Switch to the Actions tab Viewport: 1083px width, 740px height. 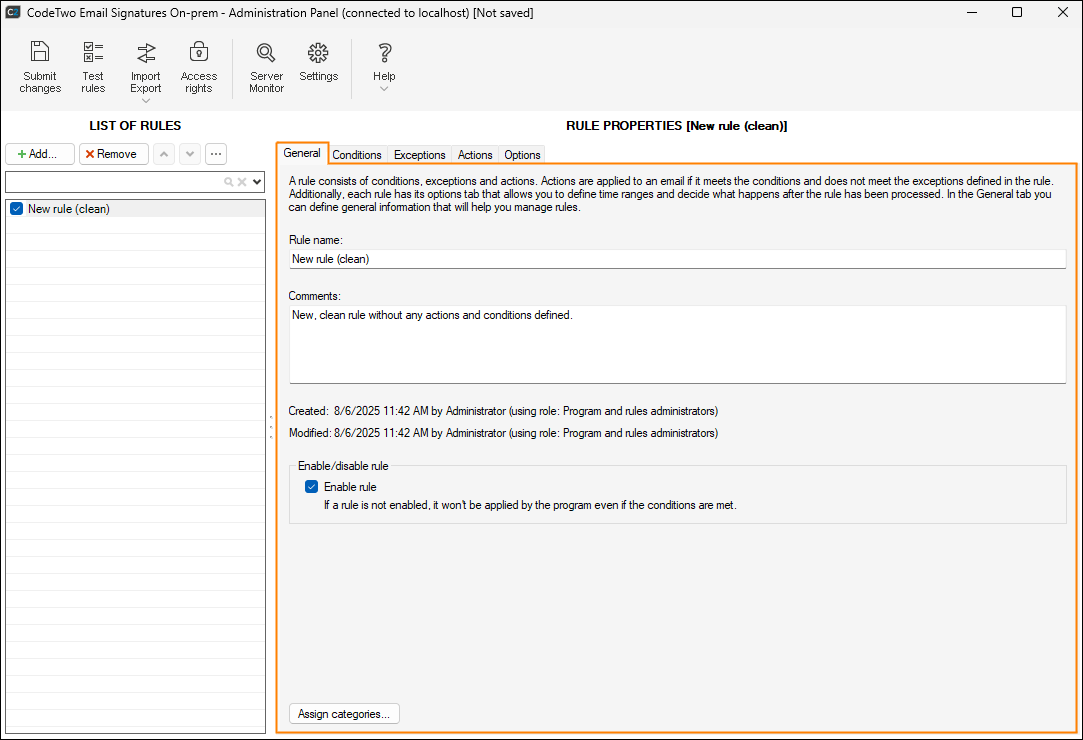click(x=475, y=155)
